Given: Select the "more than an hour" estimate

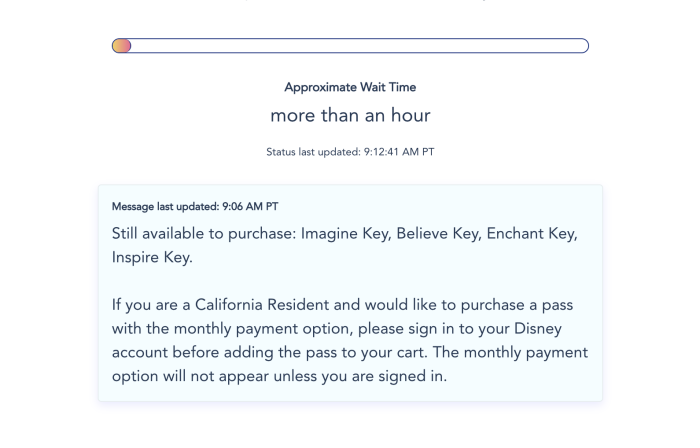Looking at the screenshot, I should (x=350, y=115).
